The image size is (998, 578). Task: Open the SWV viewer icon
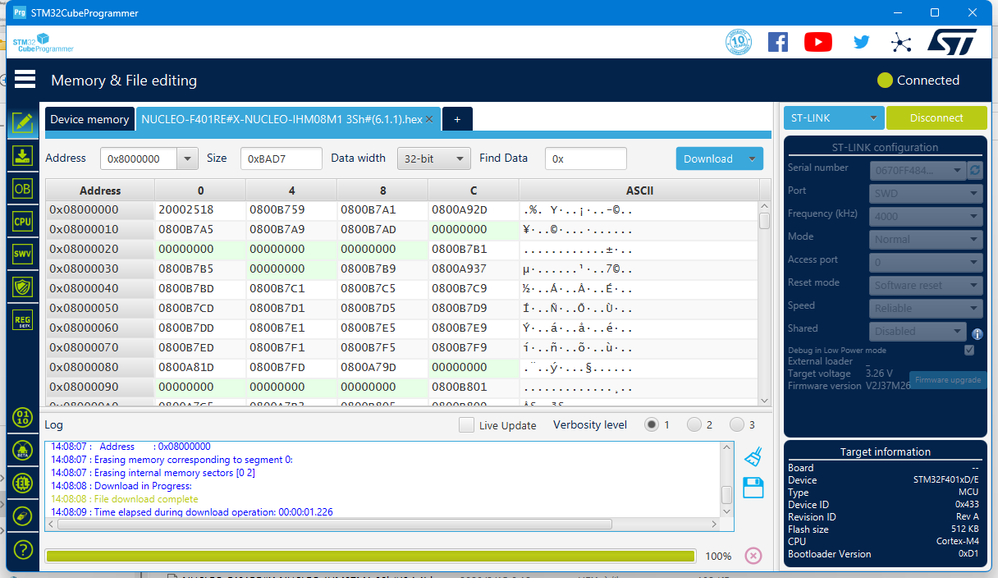tap(23, 254)
